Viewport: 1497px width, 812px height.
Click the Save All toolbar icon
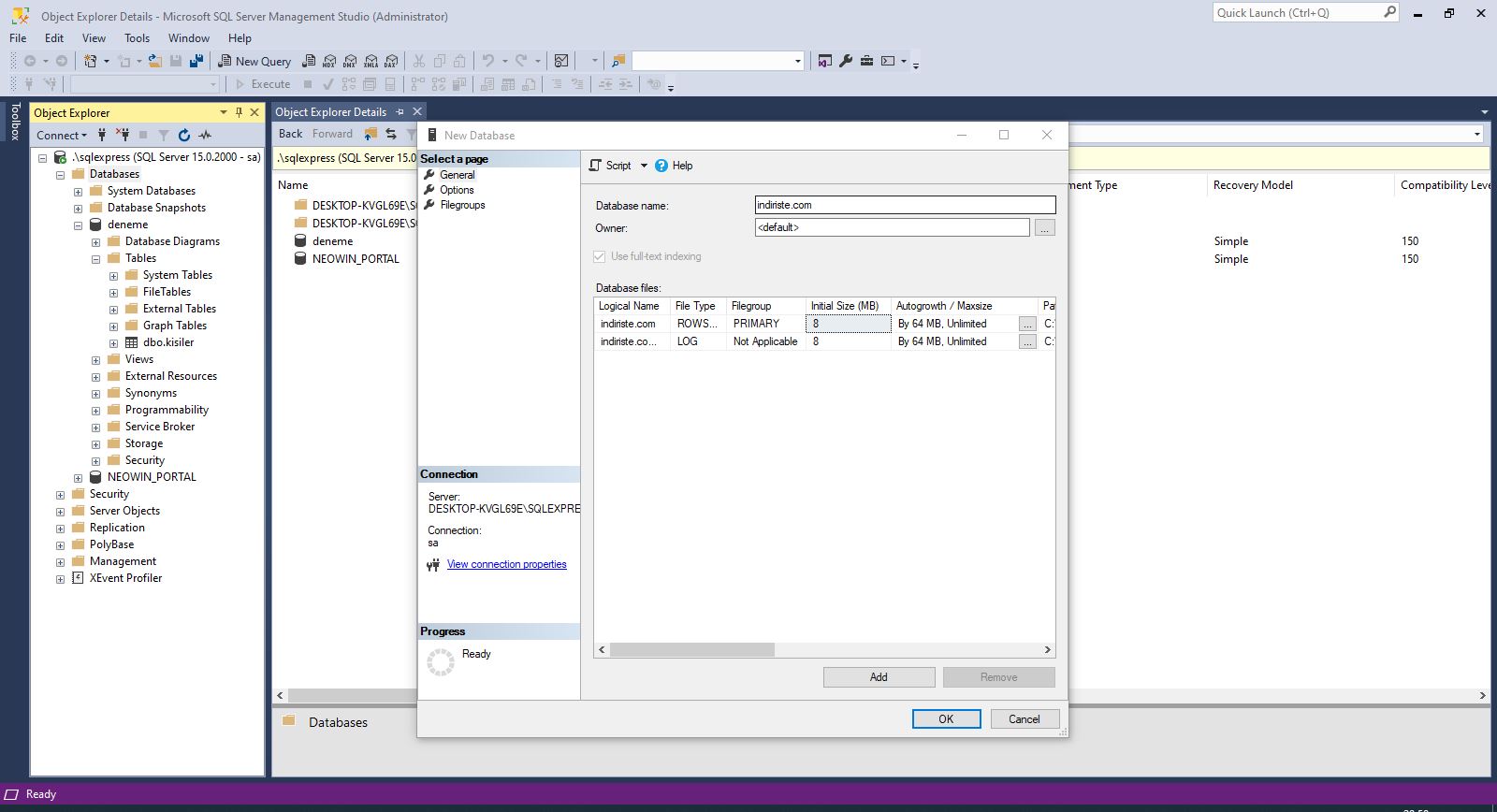[196, 61]
